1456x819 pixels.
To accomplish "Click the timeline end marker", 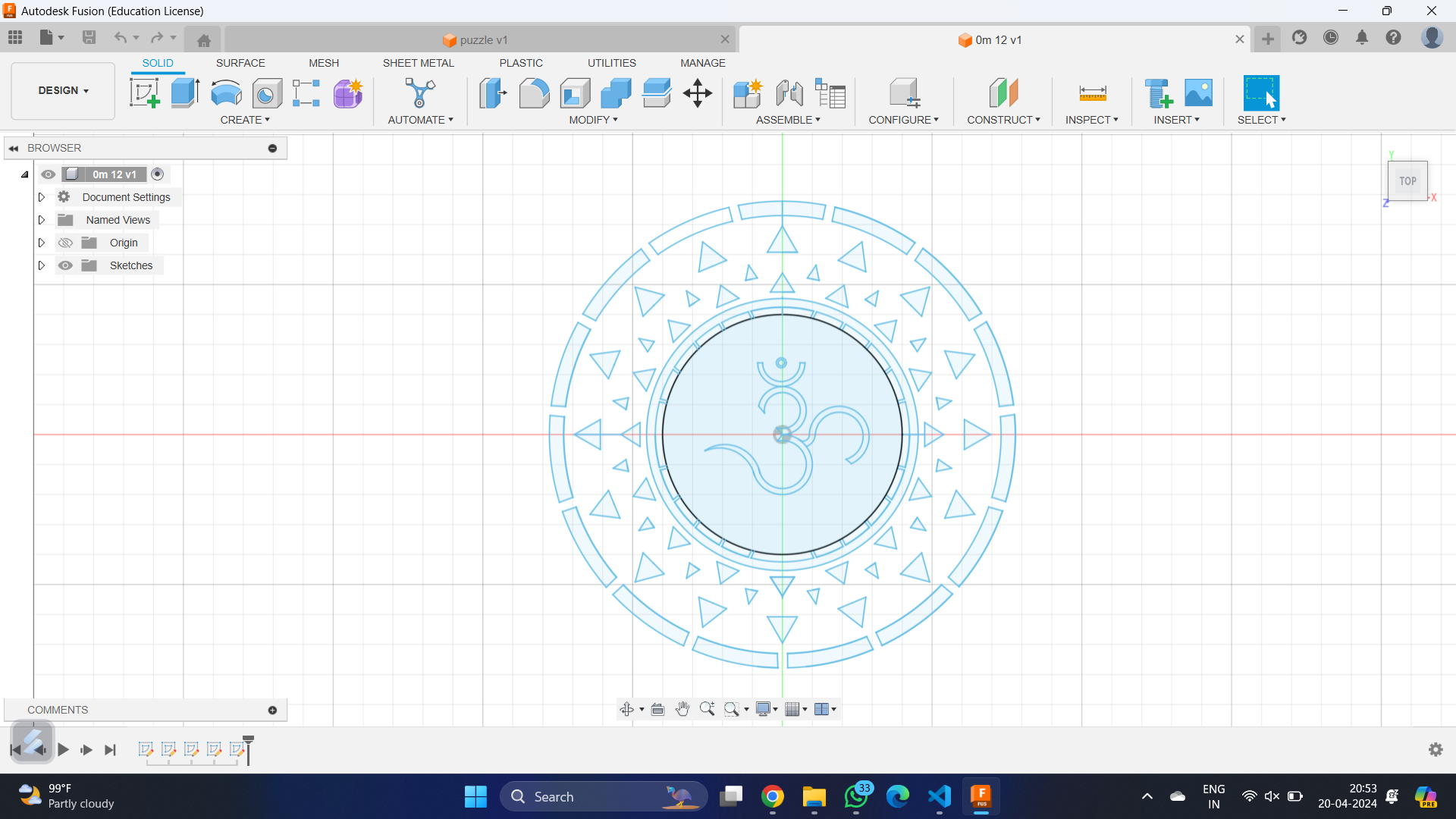I will (248, 750).
